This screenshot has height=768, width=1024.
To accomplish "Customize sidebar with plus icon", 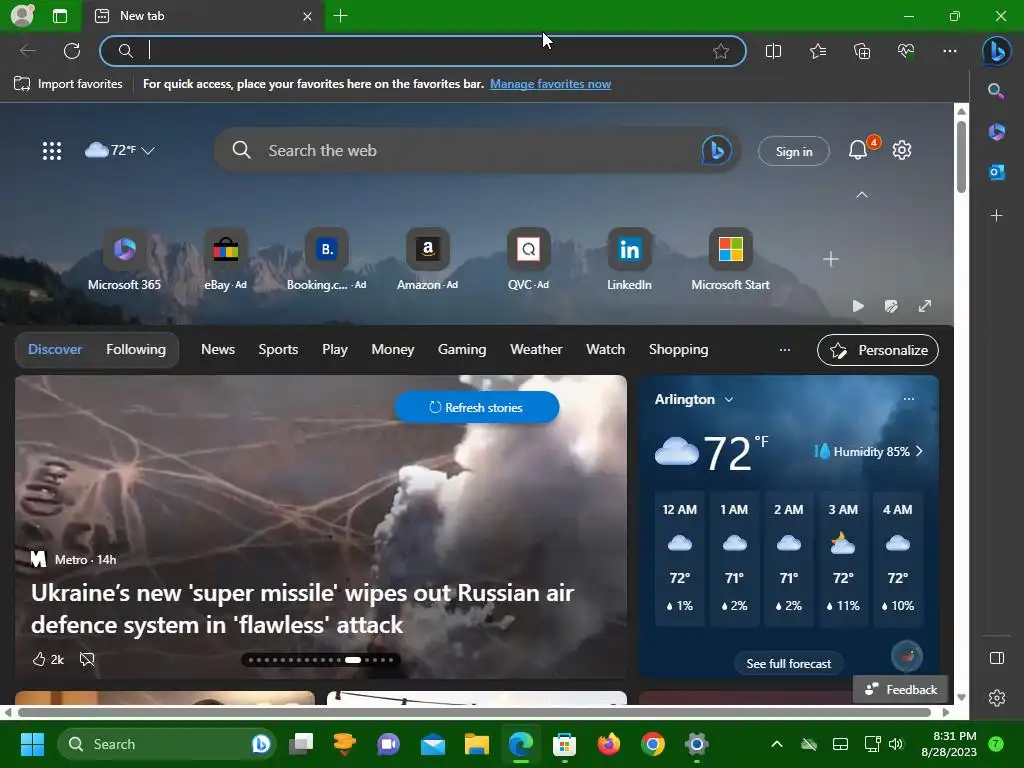I will point(997,215).
